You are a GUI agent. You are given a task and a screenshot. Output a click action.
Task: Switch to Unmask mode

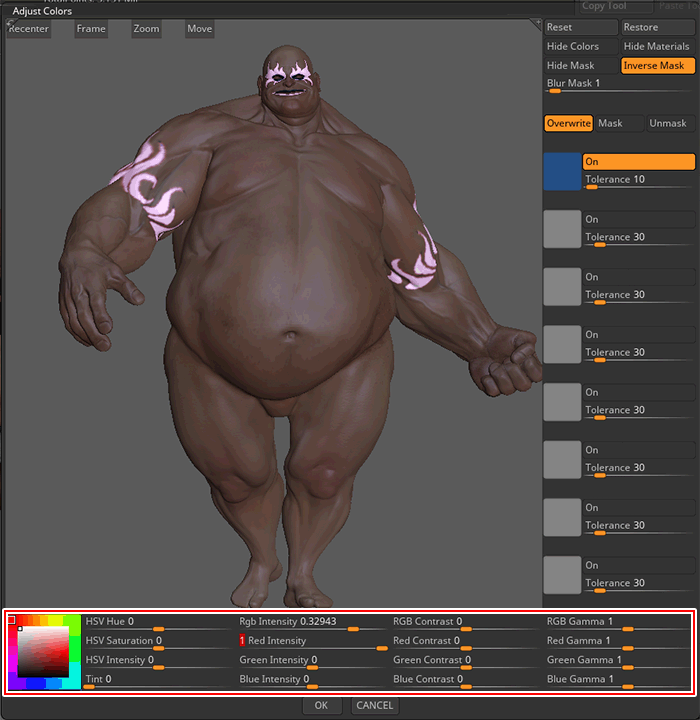(x=668, y=124)
